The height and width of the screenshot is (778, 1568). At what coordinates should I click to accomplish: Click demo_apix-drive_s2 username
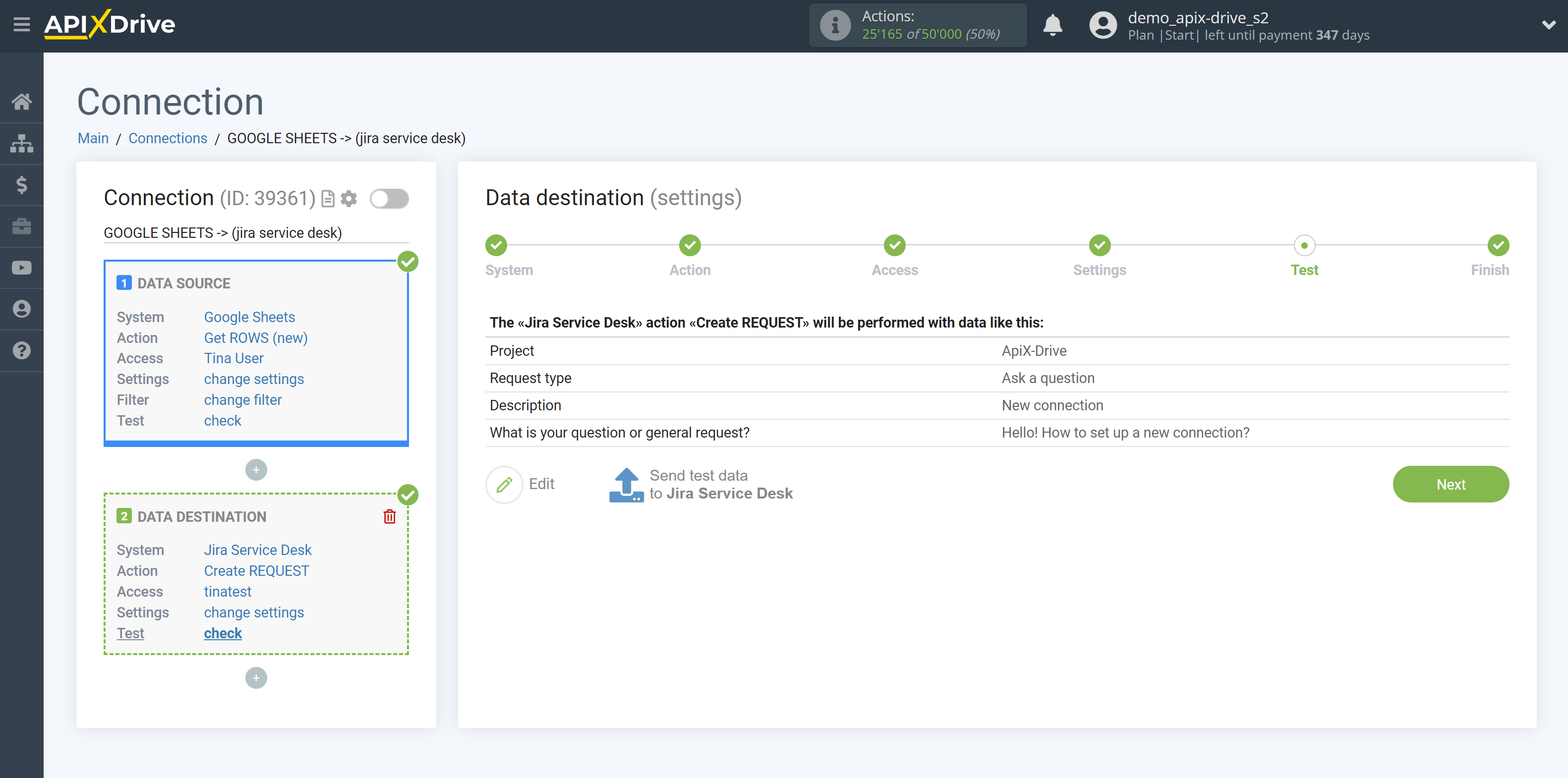pyautogui.click(x=1198, y=18)
